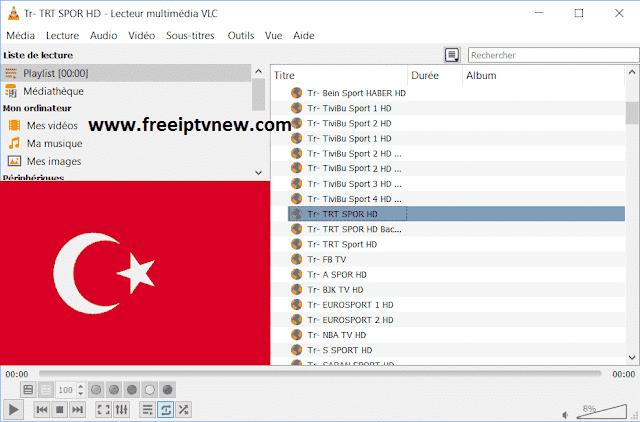Click the playlist vertical scrollbar thumb

coord(632,113)
